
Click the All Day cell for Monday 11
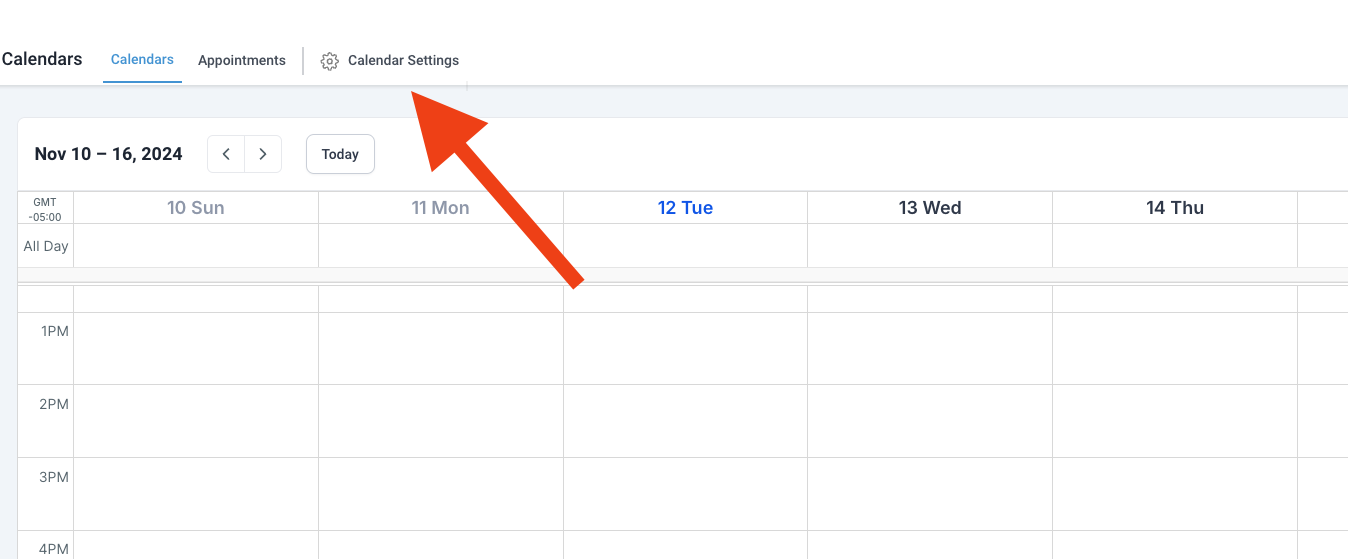tap(441, 246)
